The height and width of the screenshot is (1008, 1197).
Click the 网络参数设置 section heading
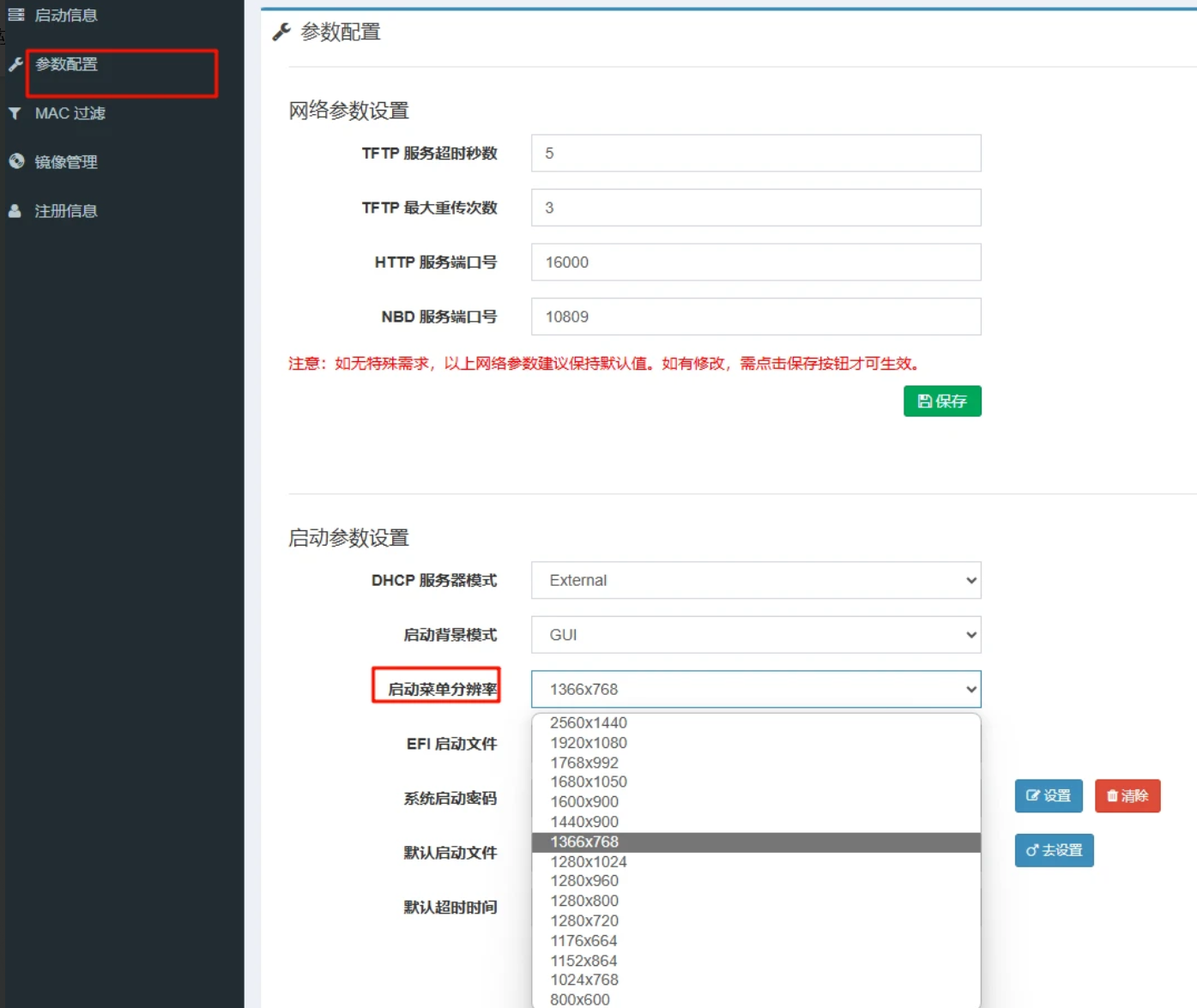coord(348,111)
